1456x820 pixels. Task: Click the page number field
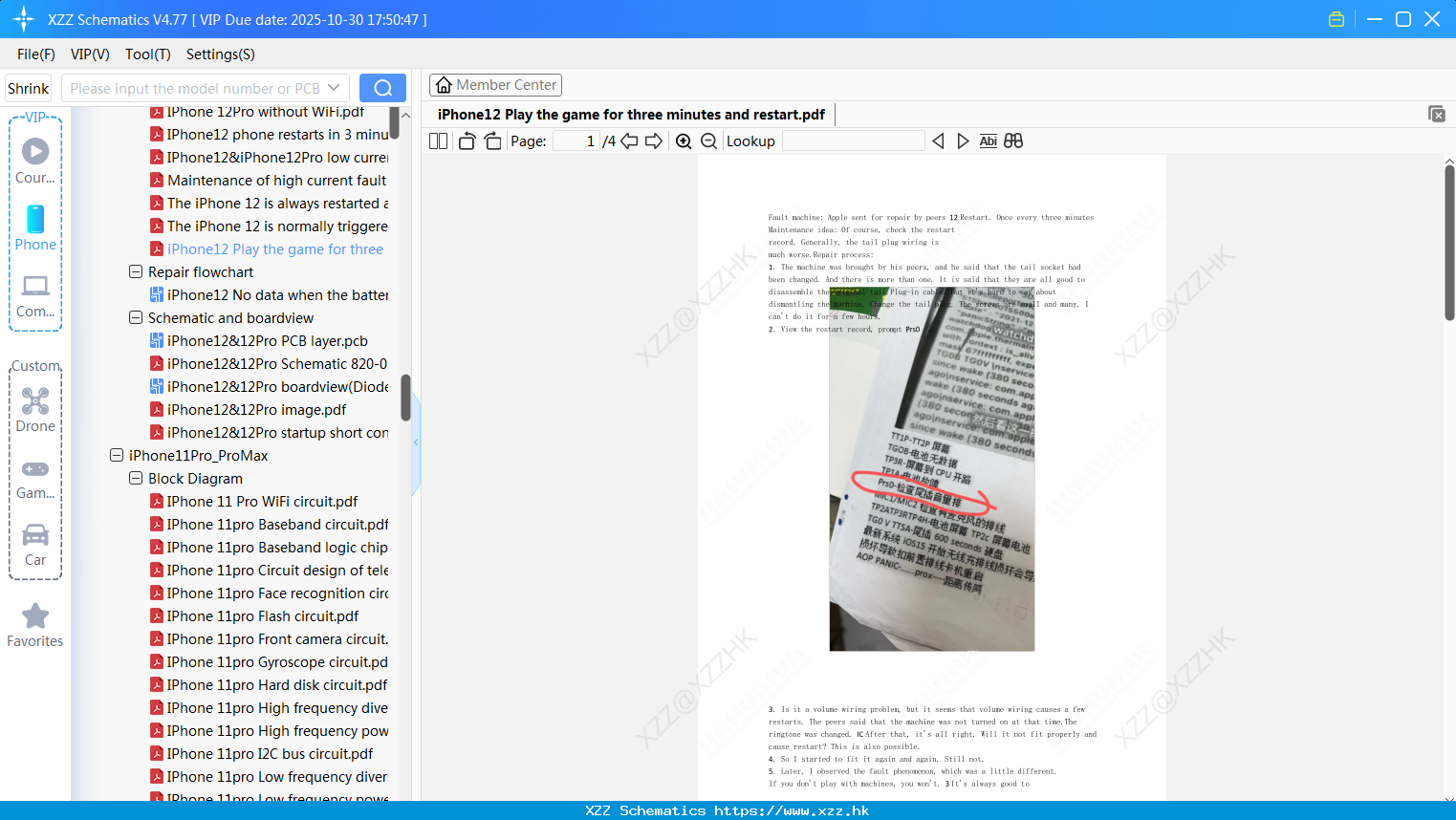click(x=576, y=141)
